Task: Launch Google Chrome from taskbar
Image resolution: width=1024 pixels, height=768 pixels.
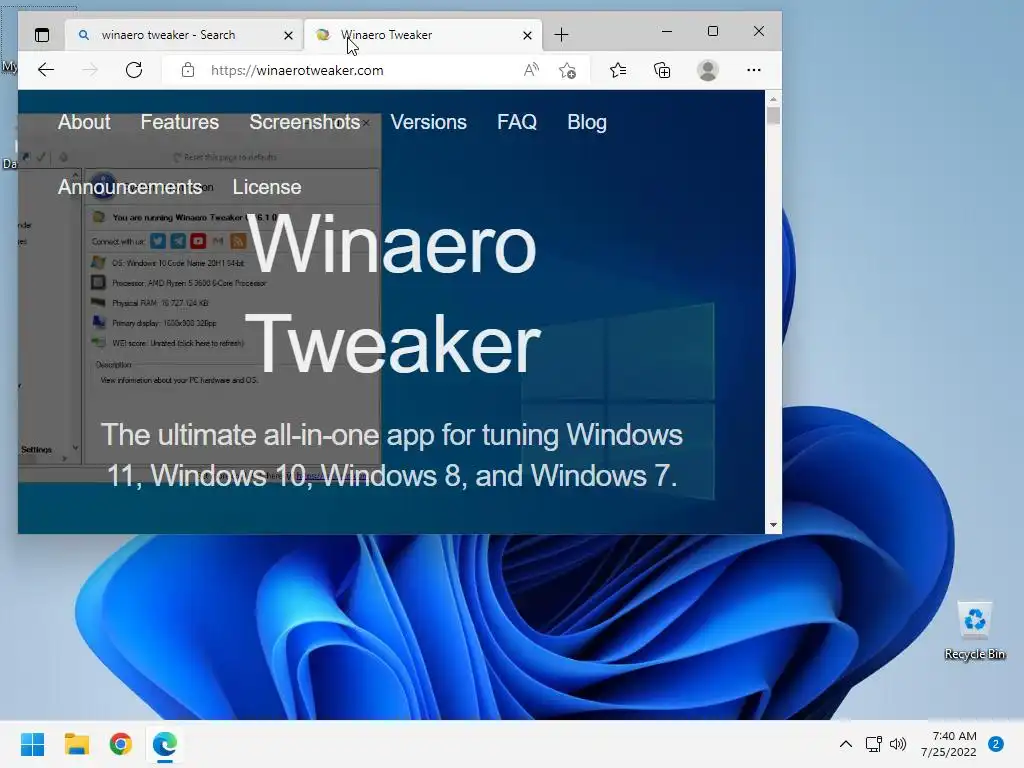Action: (x=121, y=744)
